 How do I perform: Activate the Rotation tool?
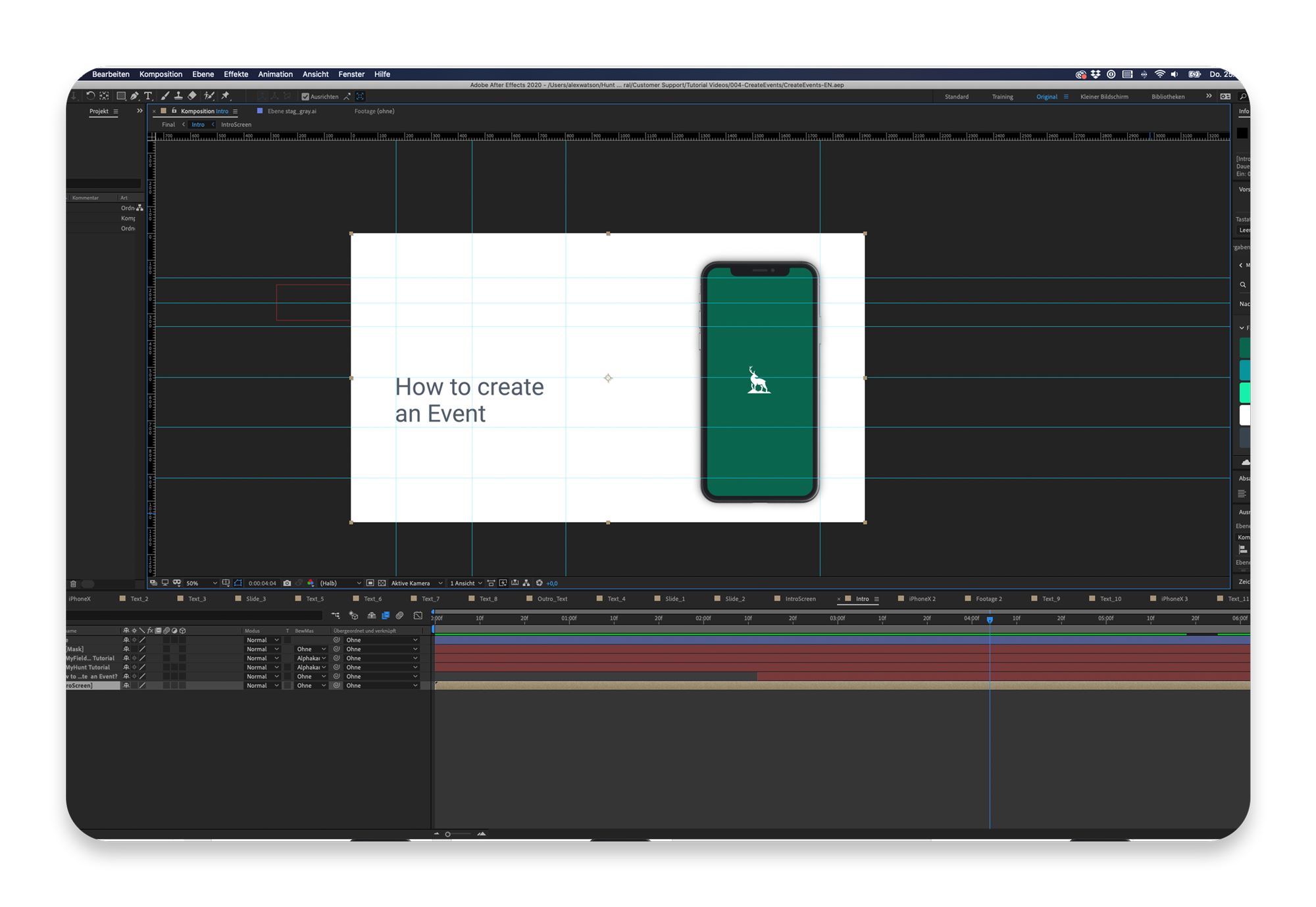click(90, 96)
